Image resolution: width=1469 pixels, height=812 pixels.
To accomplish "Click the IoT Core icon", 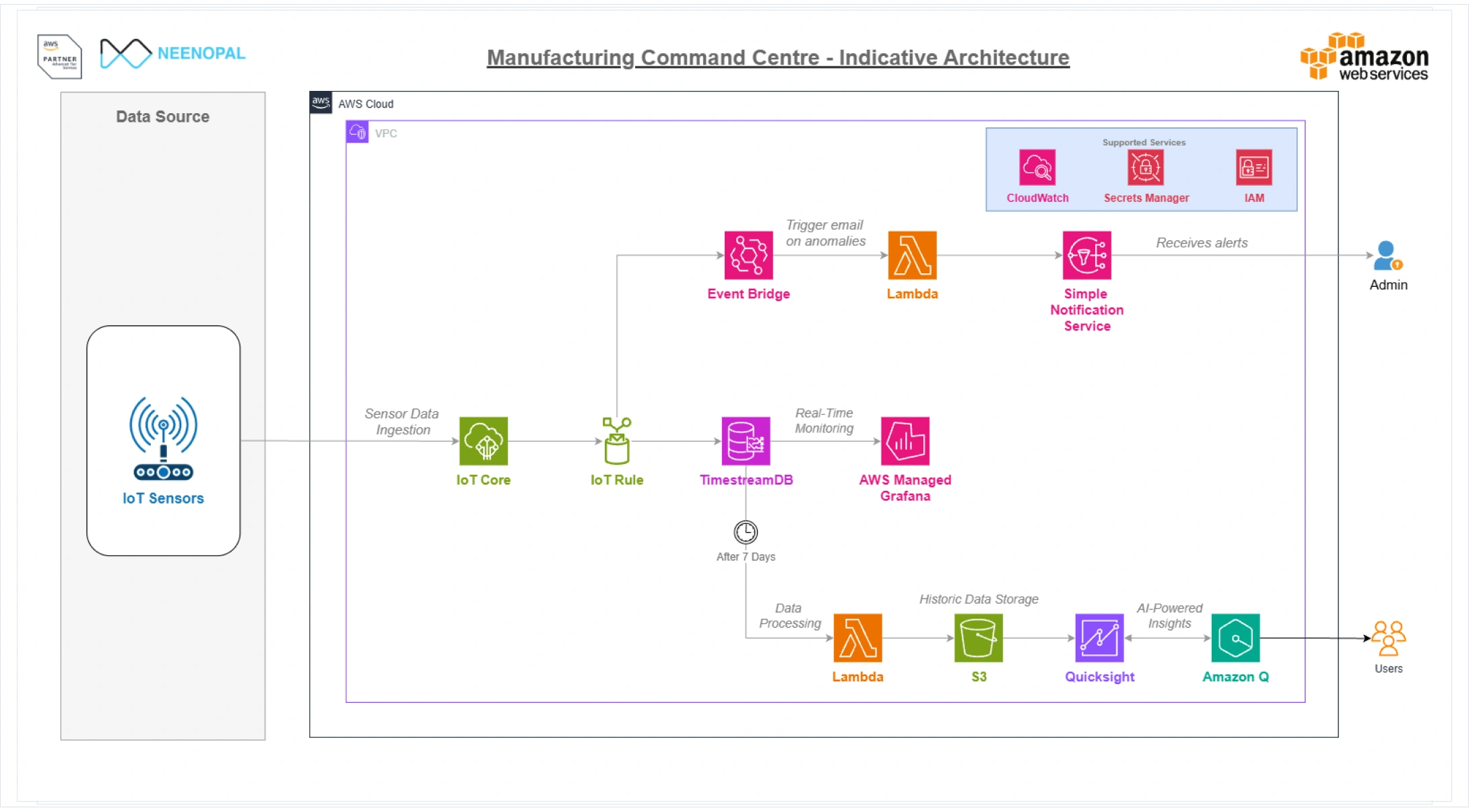I will click(483, 441).
